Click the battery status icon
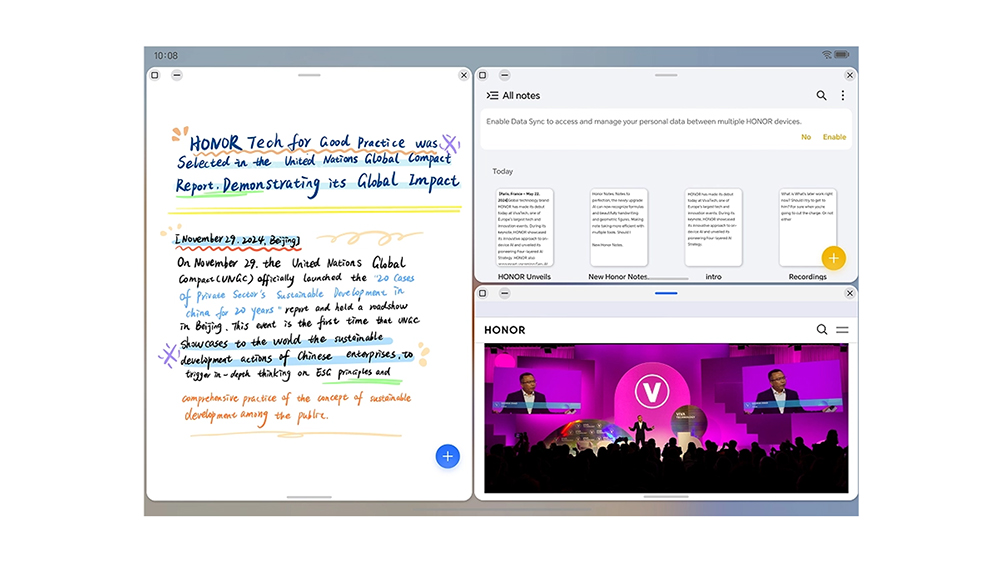 click(842, 55)
